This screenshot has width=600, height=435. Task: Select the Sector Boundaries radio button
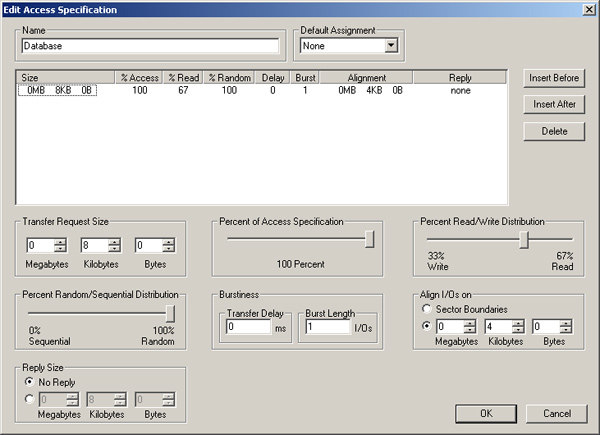click(x=428, y=310)
